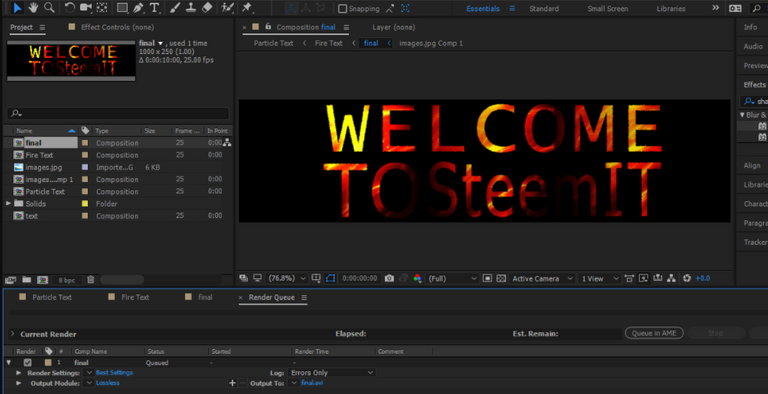Open the Render Settings template dropdown arrow
The height and width of the screenshot is (394, 768).
tap(89, 372)
